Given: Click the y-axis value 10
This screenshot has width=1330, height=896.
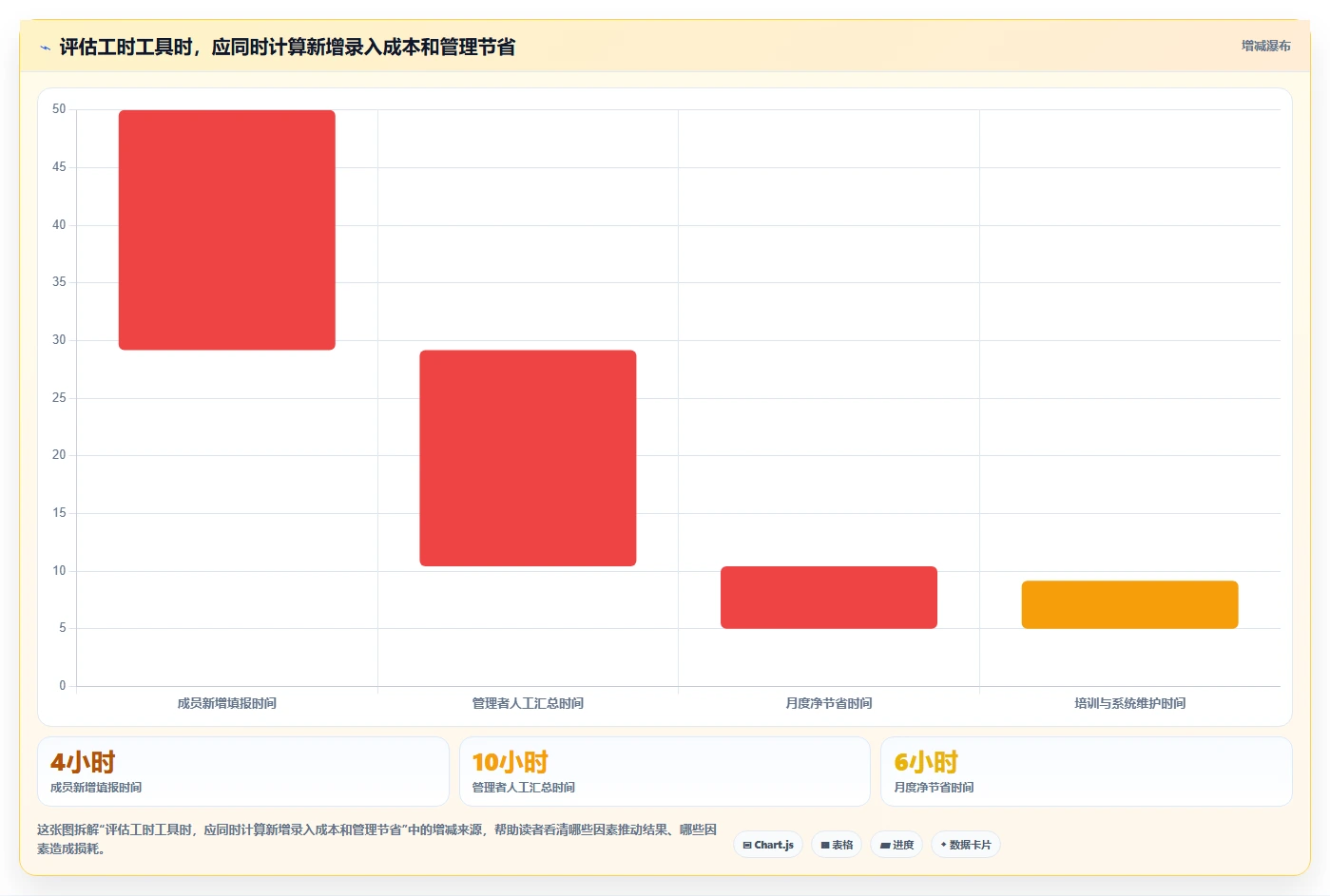Looking at the screenshot, I should [59, 570].
